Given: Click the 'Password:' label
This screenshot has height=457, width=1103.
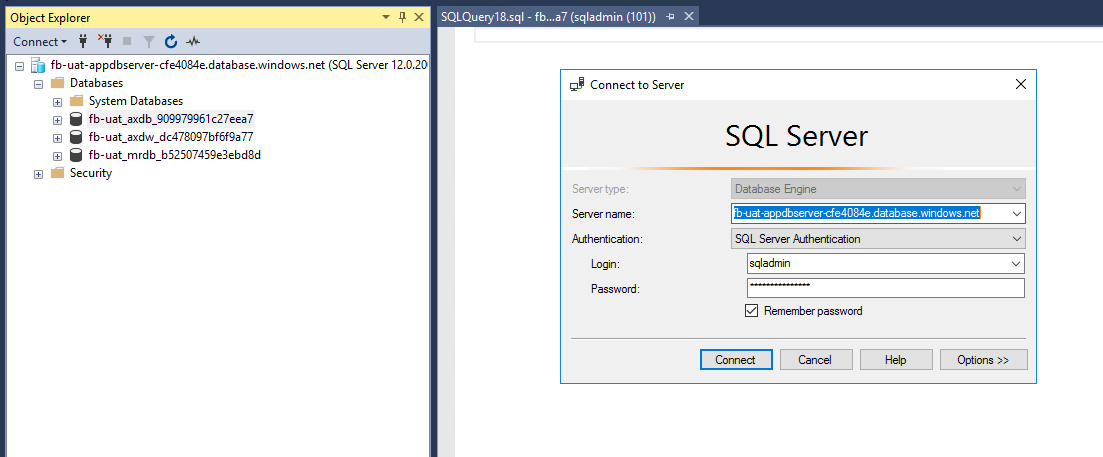Looking at the screenshot, I should click(615, 288).
